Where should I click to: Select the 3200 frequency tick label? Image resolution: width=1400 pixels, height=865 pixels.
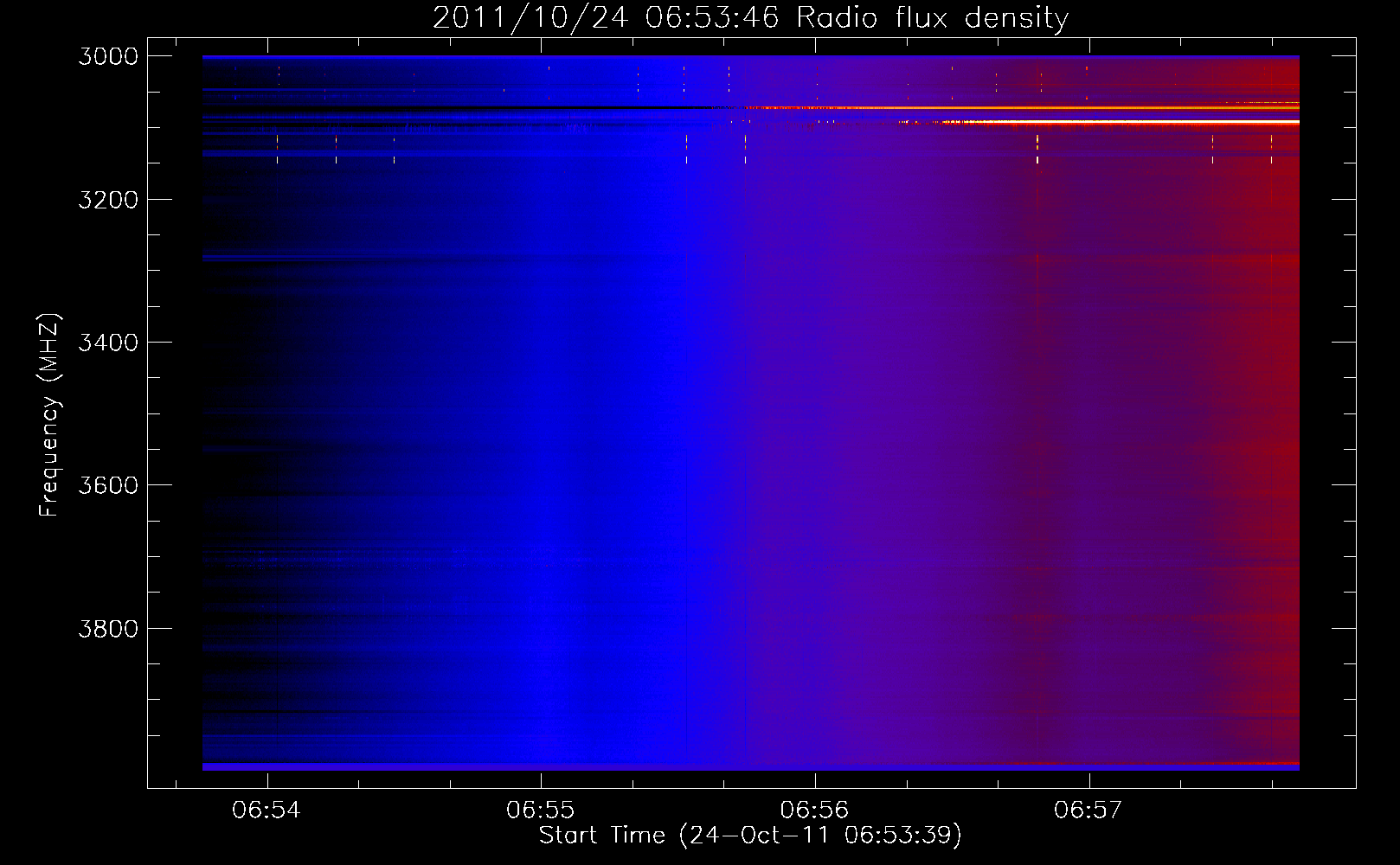pos(108,200)
